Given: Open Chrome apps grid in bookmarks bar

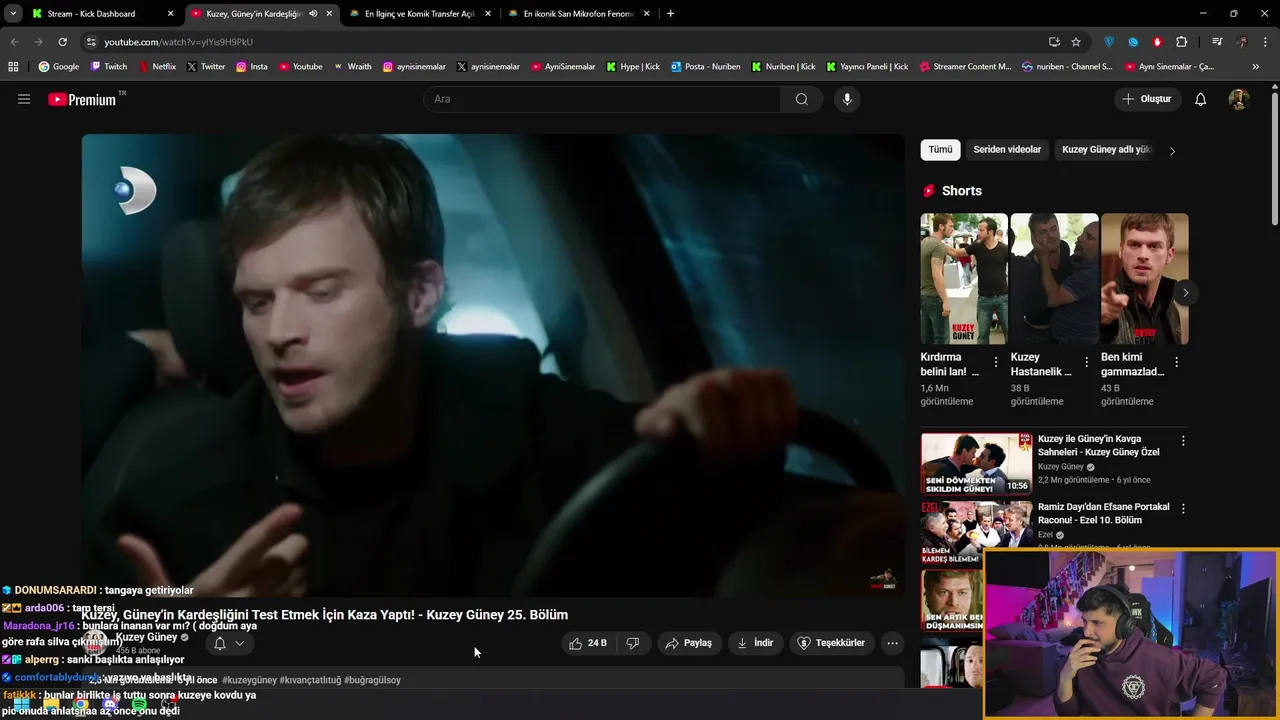Looking at the screenshot, I should [x=13, y=67].
